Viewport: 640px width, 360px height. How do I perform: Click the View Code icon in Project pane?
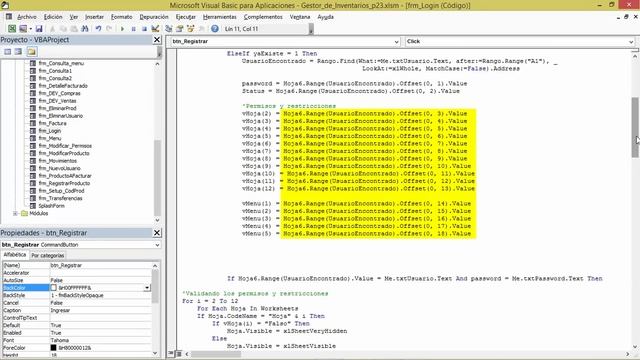tap(7, 51)
